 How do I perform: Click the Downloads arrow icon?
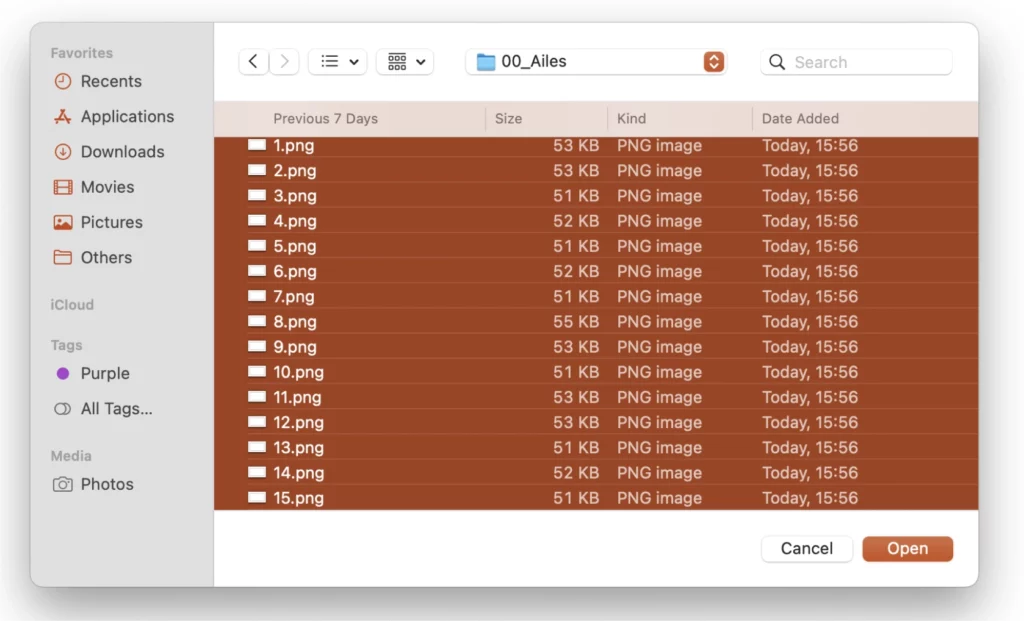coord(63,151)
